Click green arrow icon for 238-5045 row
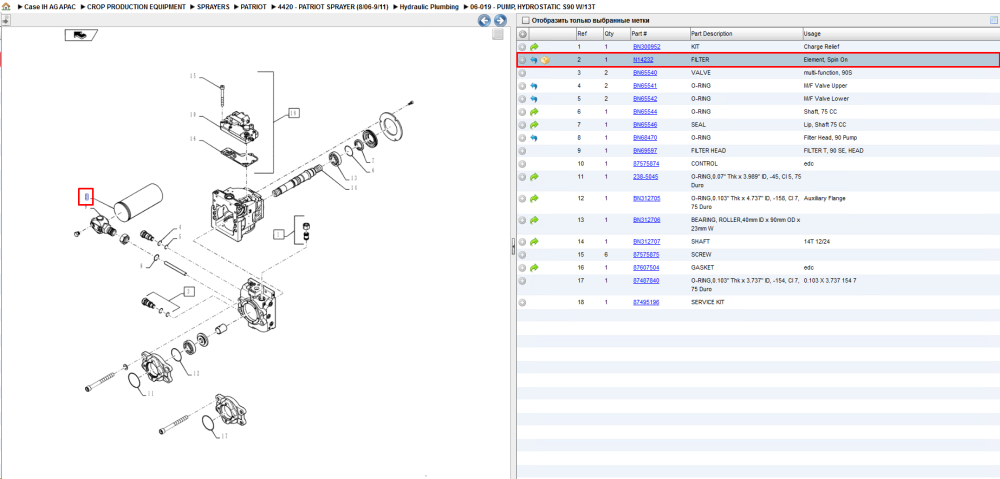 tap(534, 177)
